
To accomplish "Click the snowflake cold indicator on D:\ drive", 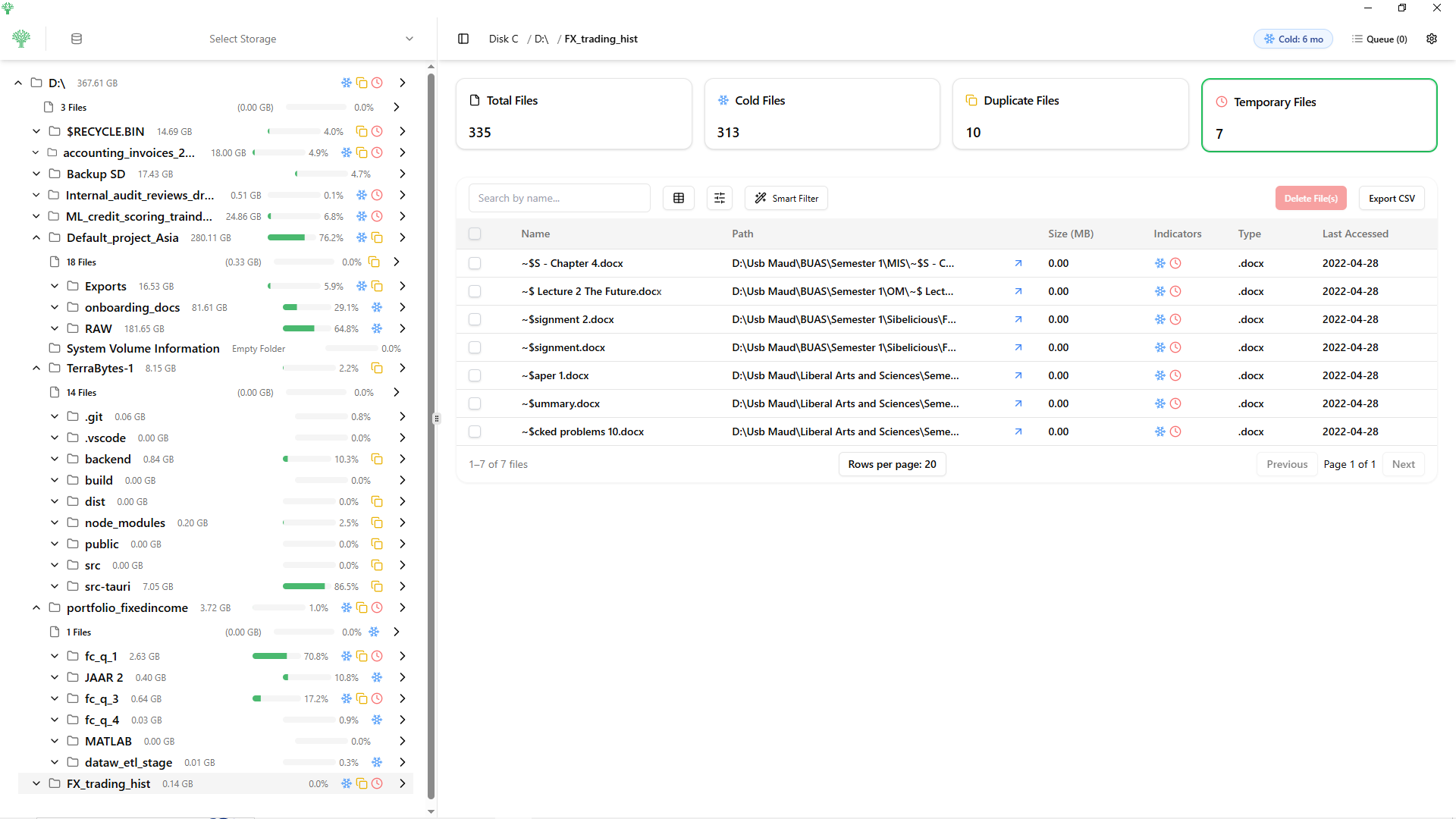I will tap(347, 83).
